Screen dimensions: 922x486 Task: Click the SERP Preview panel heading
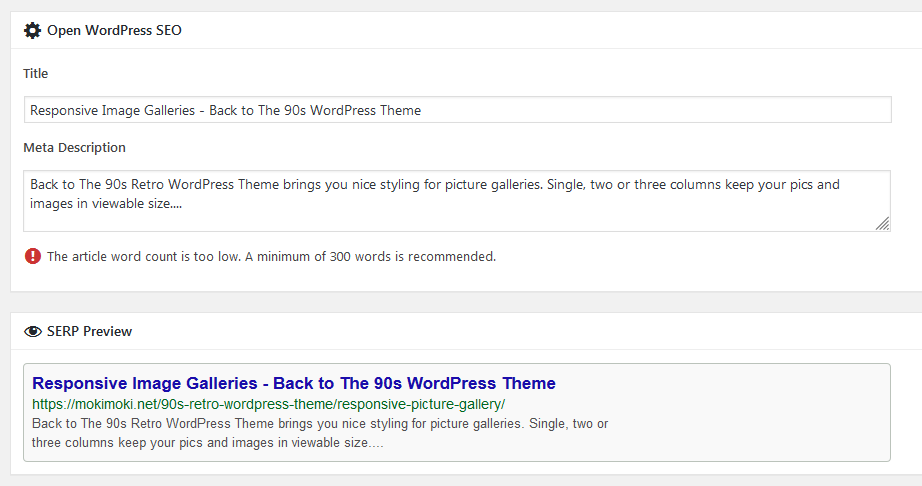tap(89, 331)
